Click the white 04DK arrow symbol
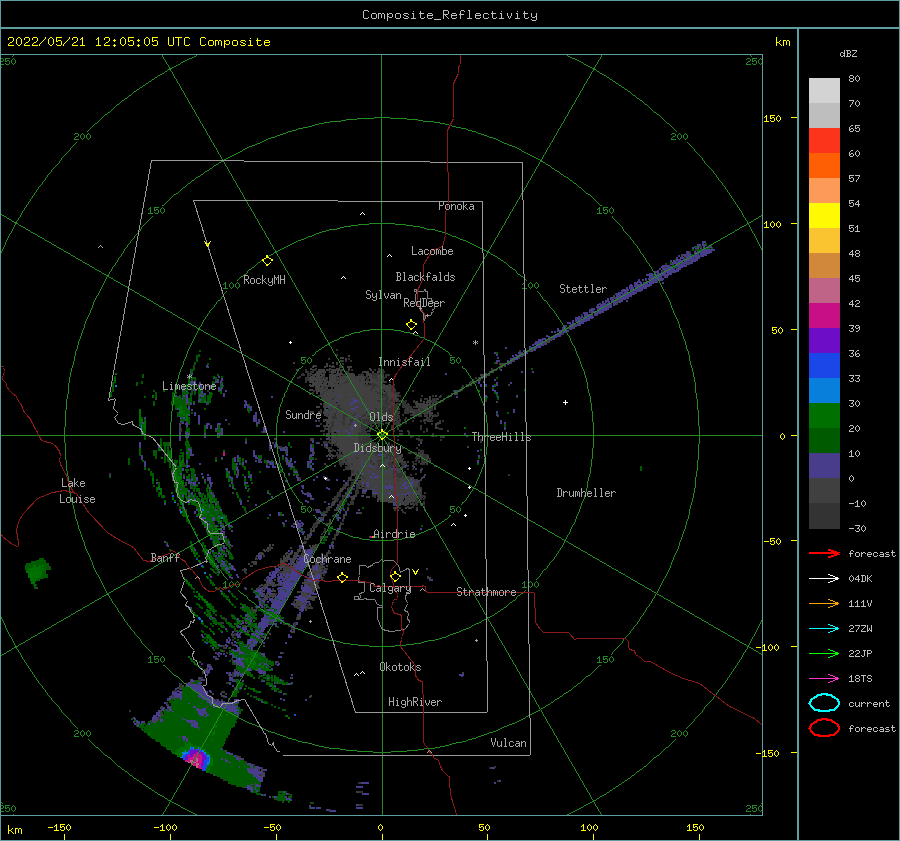Viewport: 900px width, 841px height. coord(824,579)
